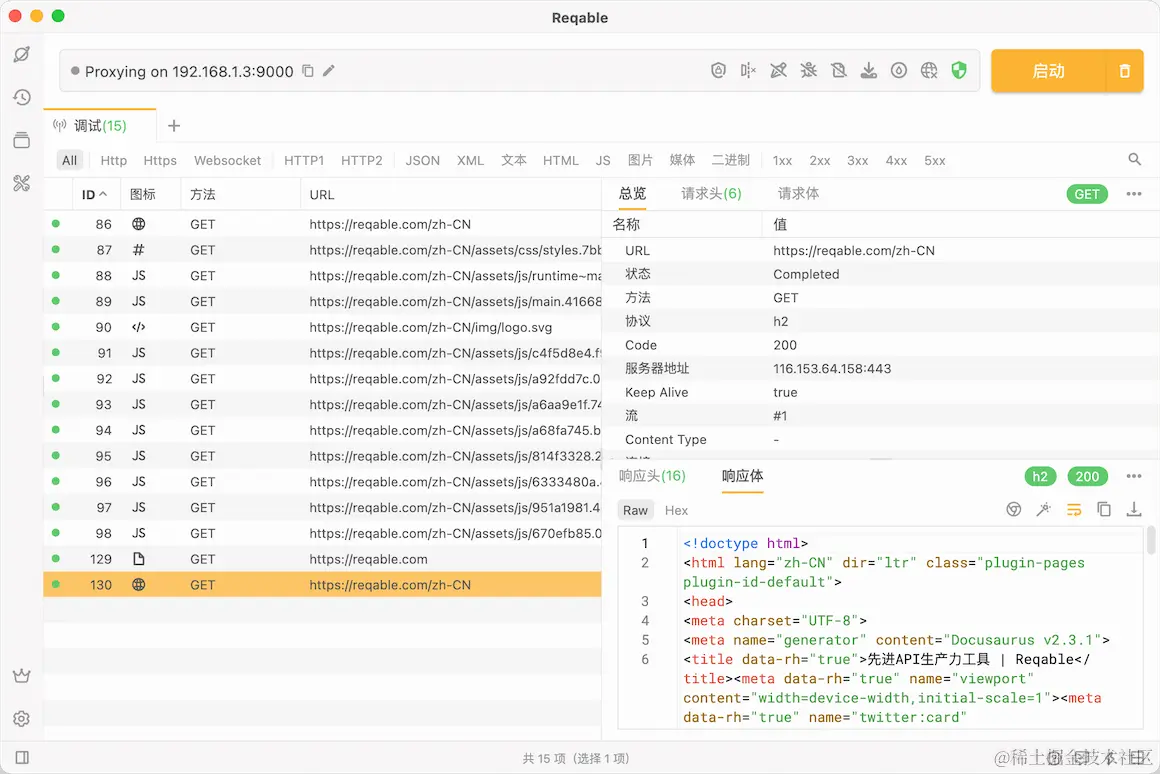Click the green h2 protocol badge
The image size is (1160, 774).
1040,477
